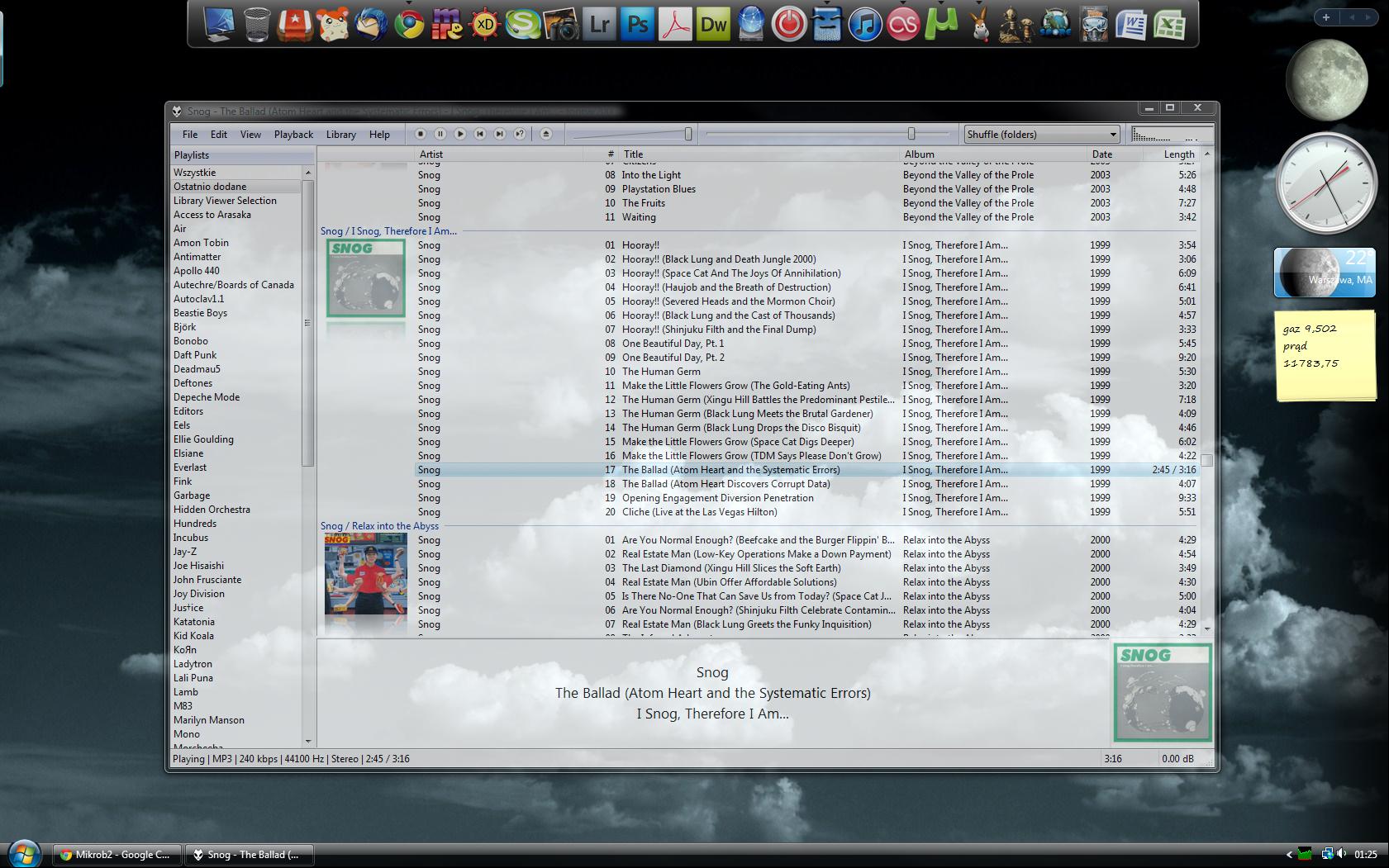Select the Library Viewer Selection playlist

click(236, 201)
